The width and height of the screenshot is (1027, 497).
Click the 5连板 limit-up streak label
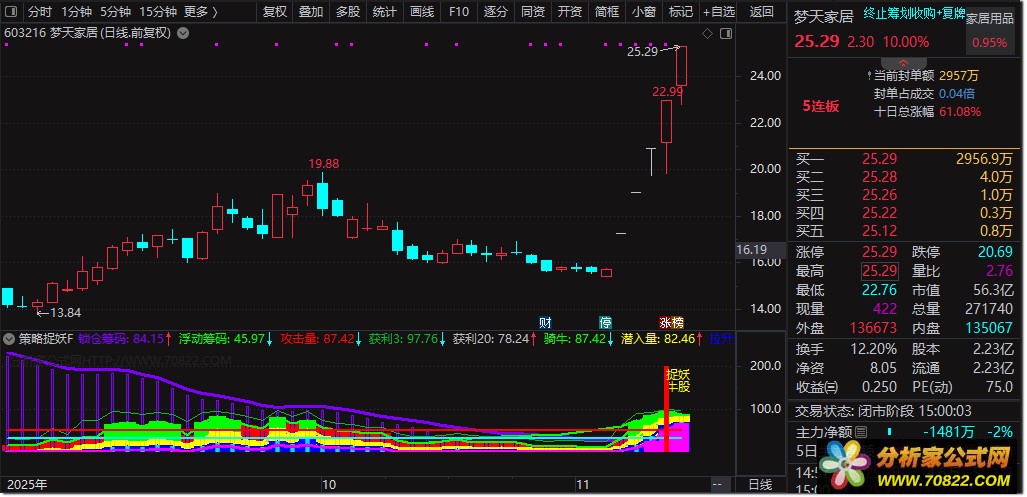(821, 106)
